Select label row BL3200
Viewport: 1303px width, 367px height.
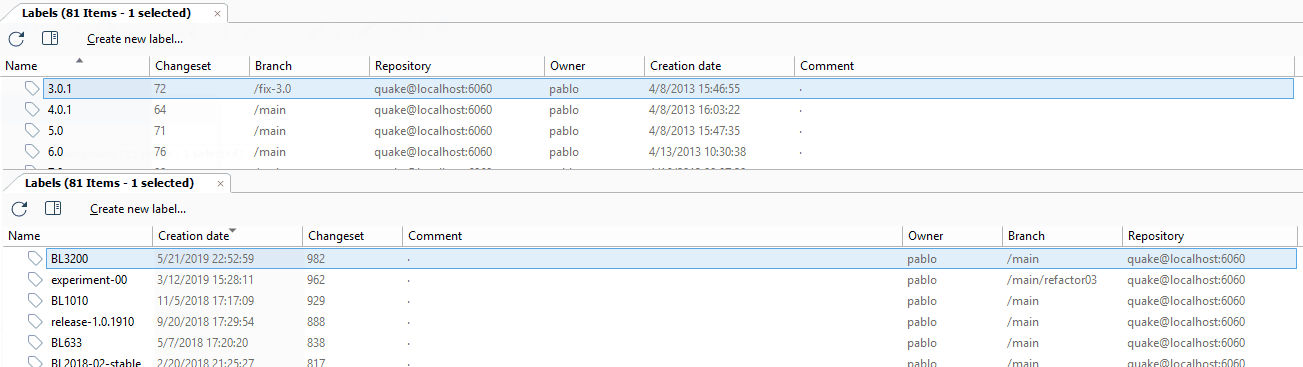[x=673, y=259]
